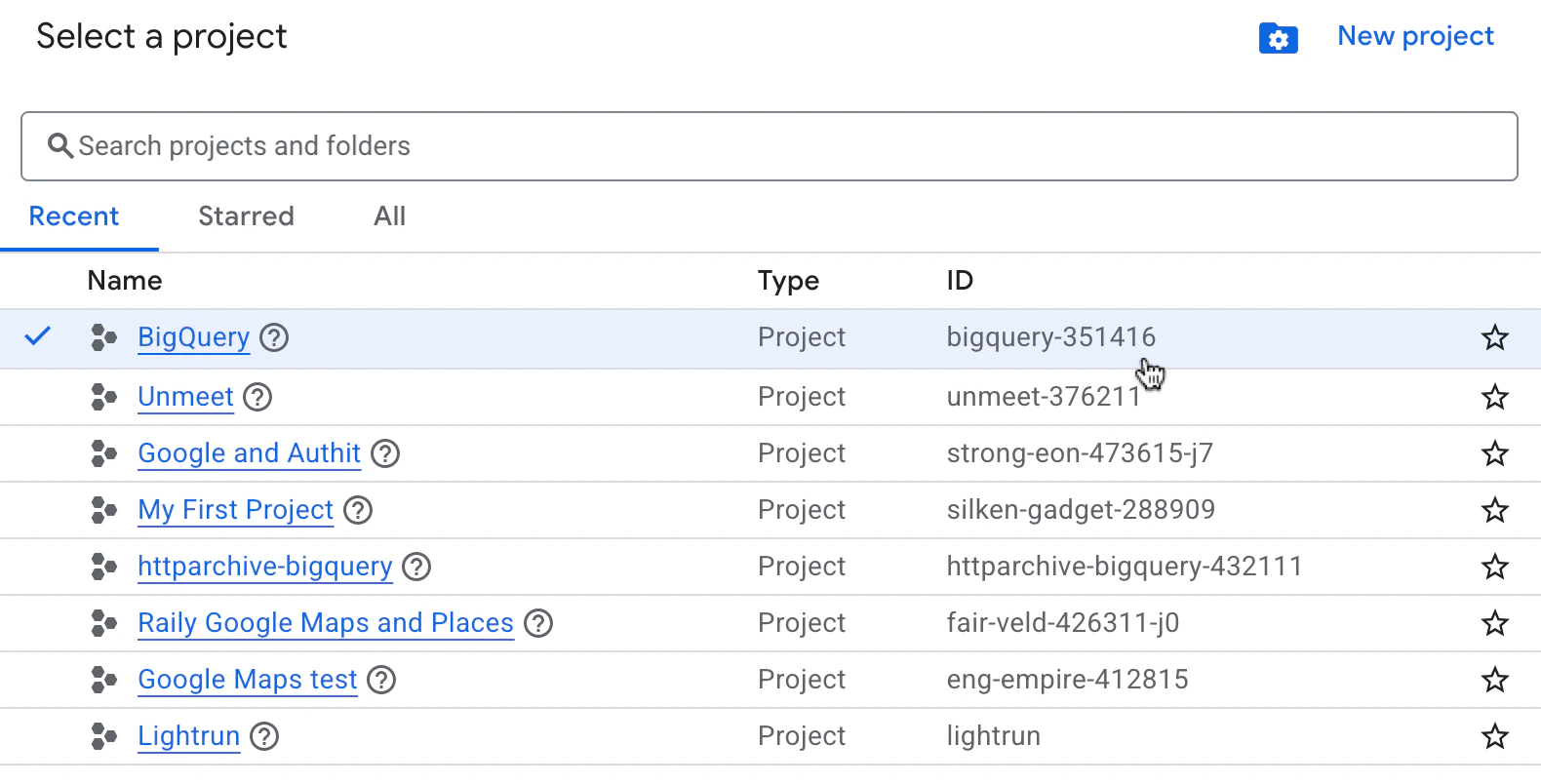Click the ID httparchive-bigquery-432111
This screenshot has height=784, width=1541.
pyautogui.click(x=1125, y=567)
